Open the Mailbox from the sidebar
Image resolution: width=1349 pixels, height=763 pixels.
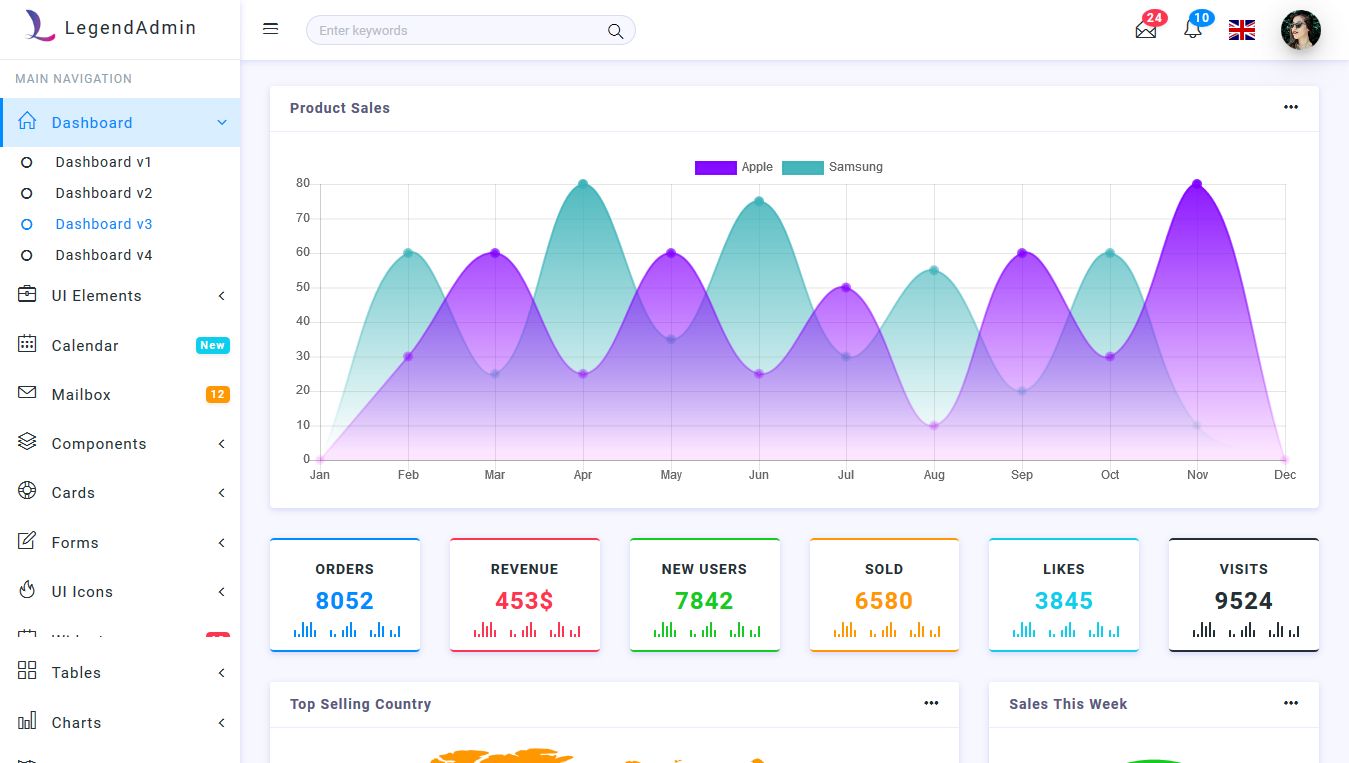pos(82,394)
